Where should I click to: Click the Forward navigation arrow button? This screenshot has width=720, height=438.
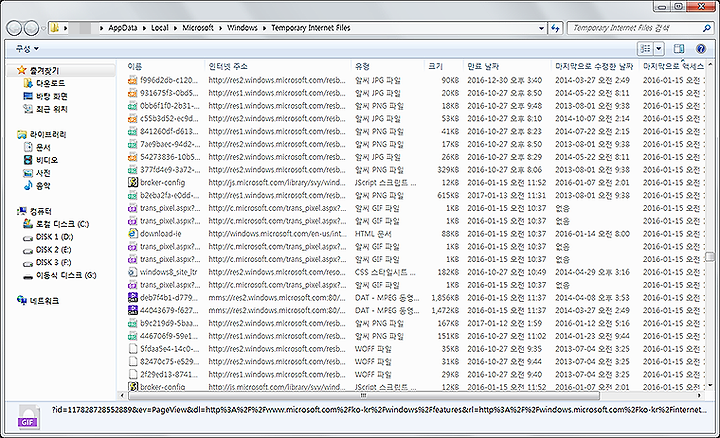point(31,28)
